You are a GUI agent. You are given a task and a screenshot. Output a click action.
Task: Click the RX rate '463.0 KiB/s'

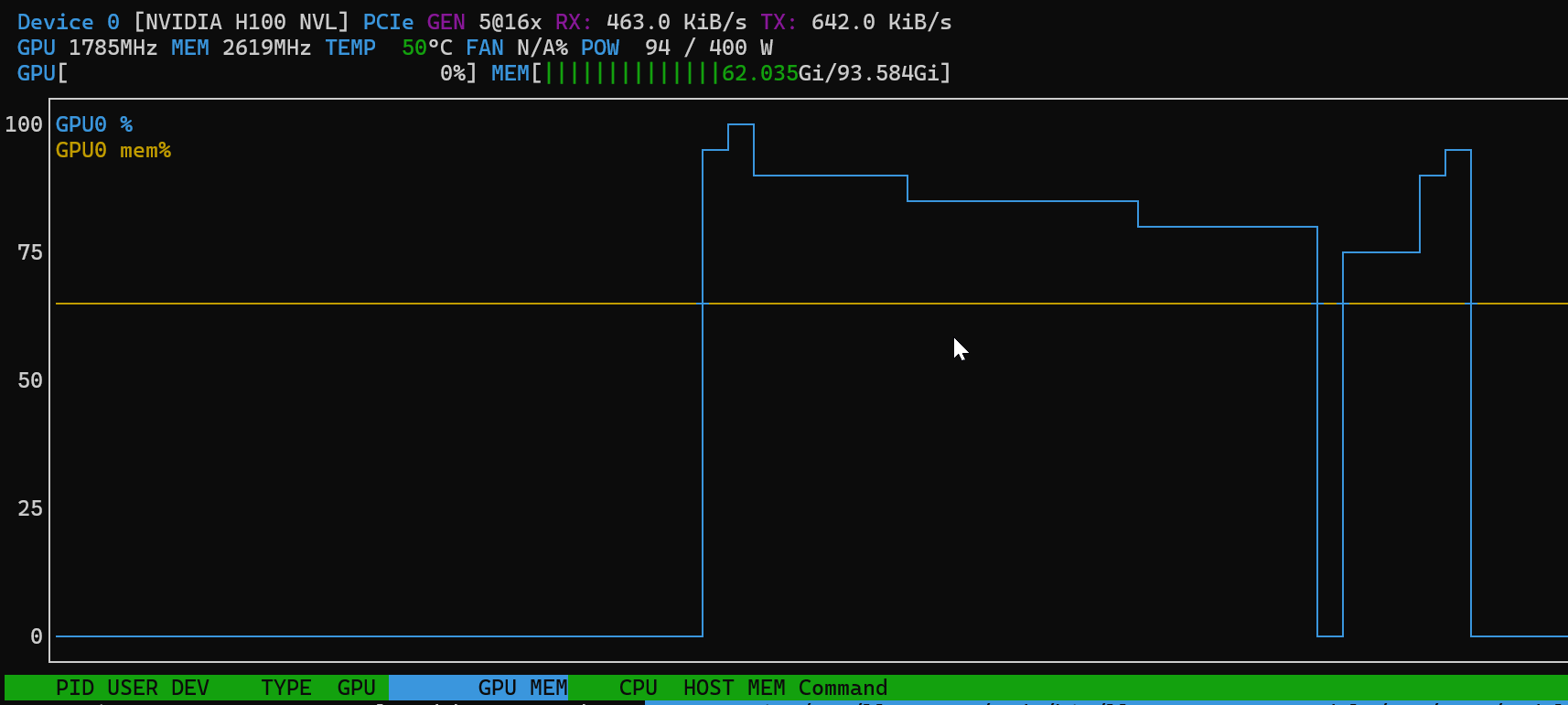(677, 22)
